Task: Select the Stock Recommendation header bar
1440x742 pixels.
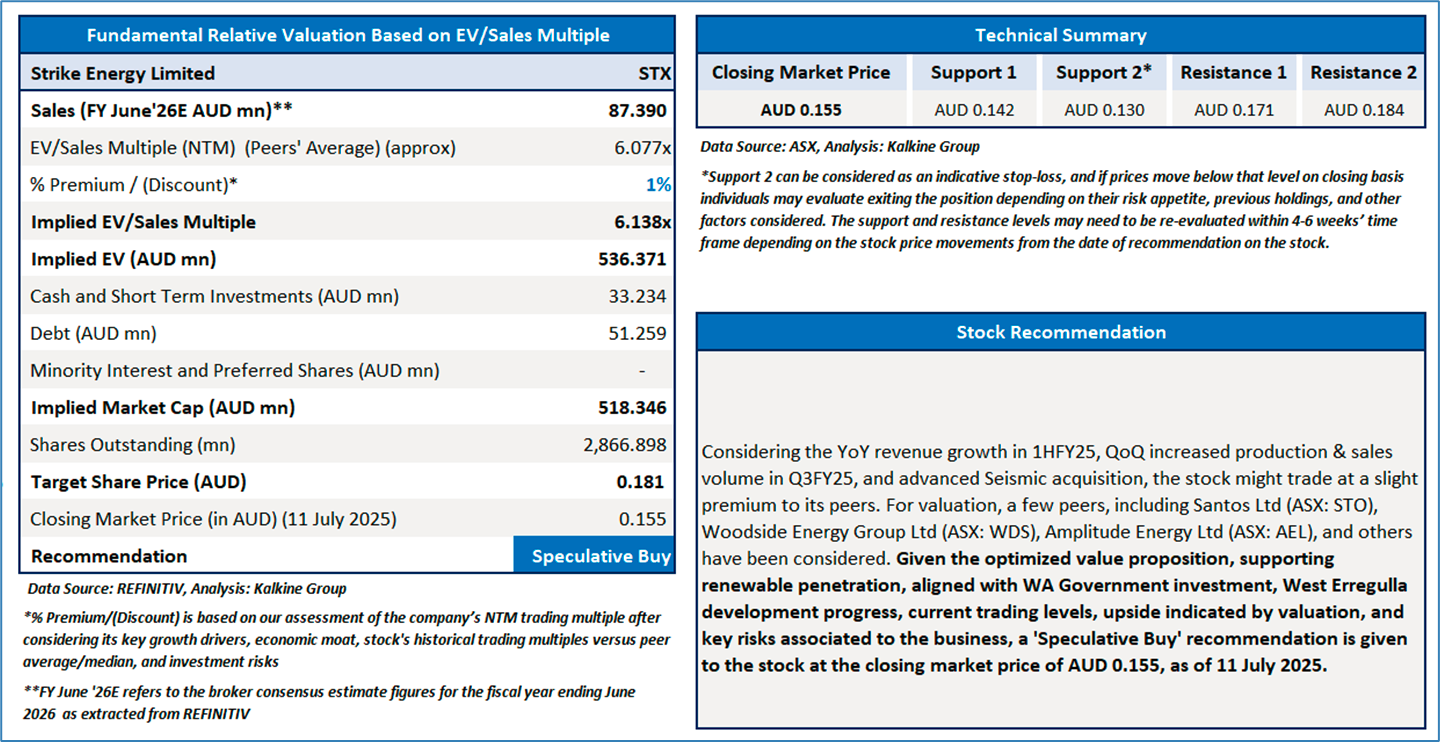Action: pos(1061,332)
